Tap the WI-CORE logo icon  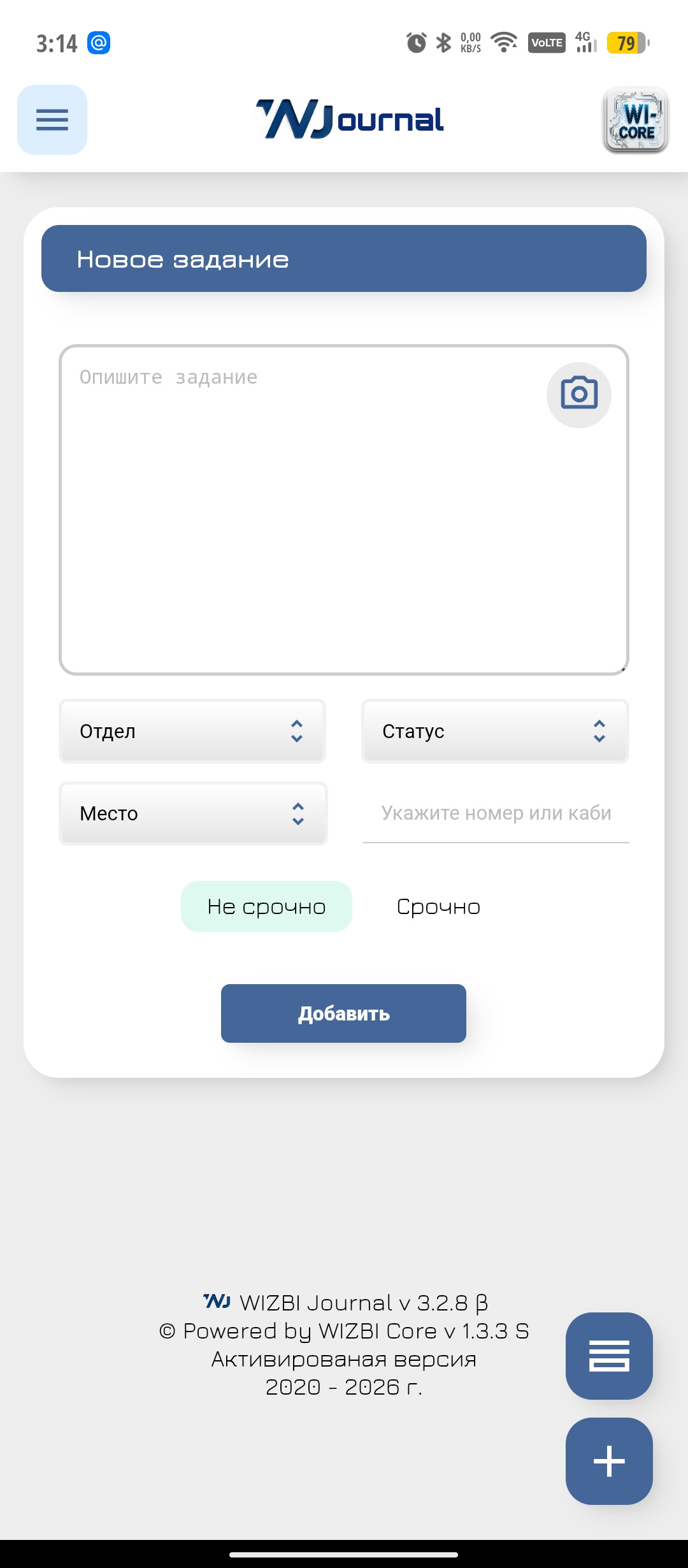tap(635, 120)
